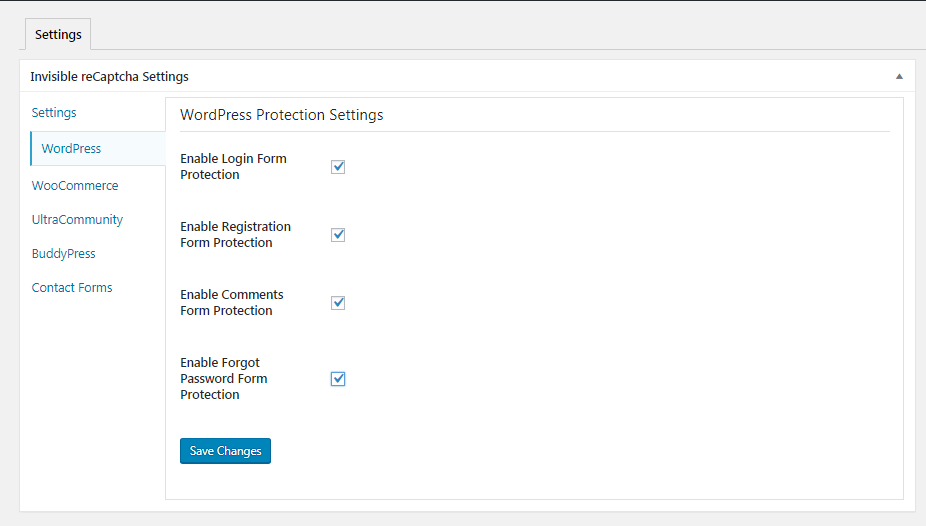Open the Settings tab at top

58,34
